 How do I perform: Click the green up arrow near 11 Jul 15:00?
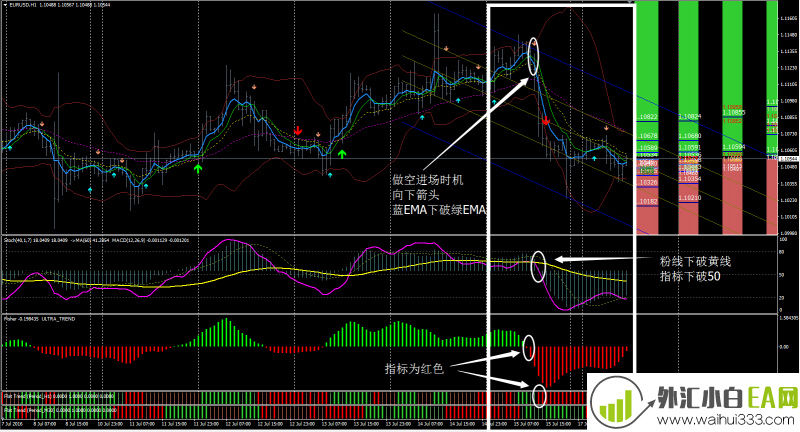pyautogui.click(x=198, y=169)
